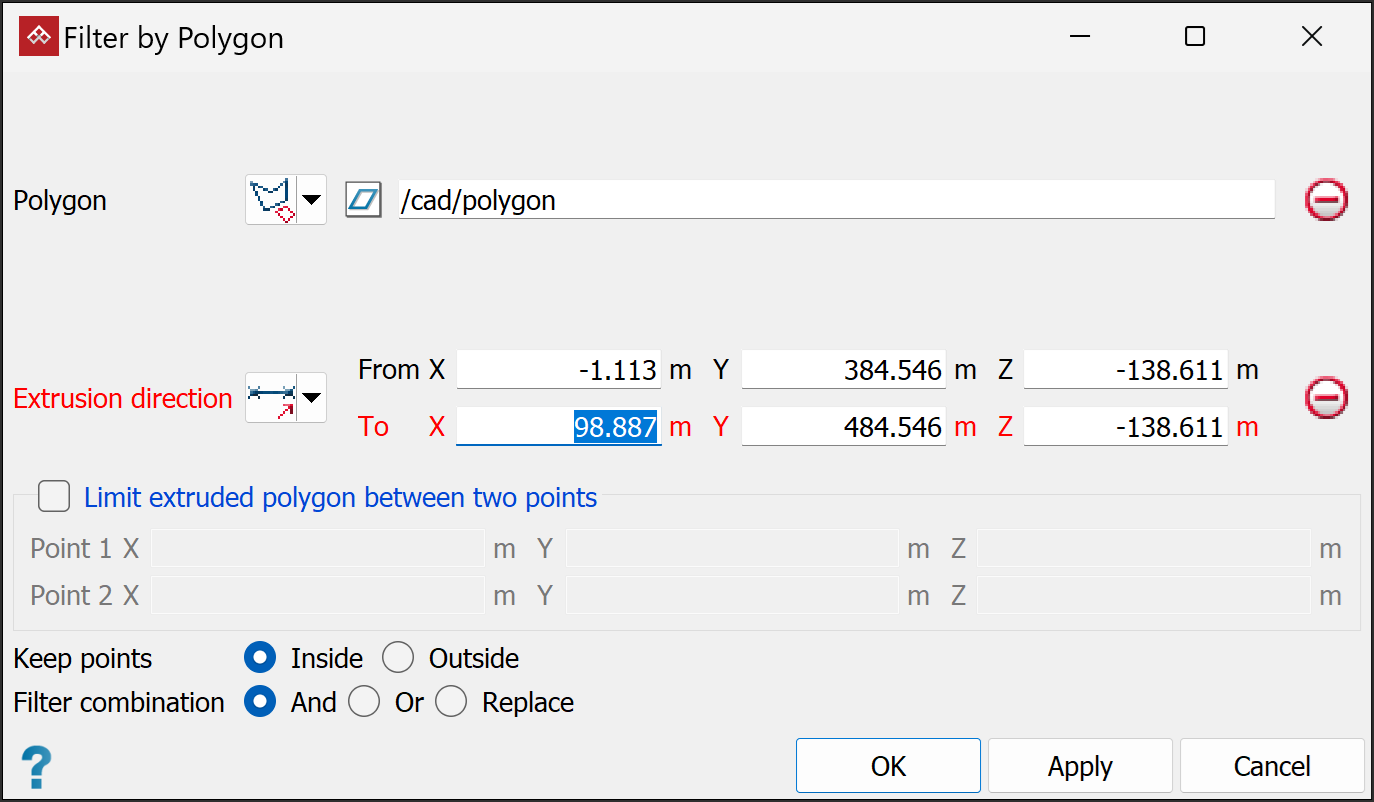
Task: Open the polygon picker dropdown arrow
Action: coord(312,200)
